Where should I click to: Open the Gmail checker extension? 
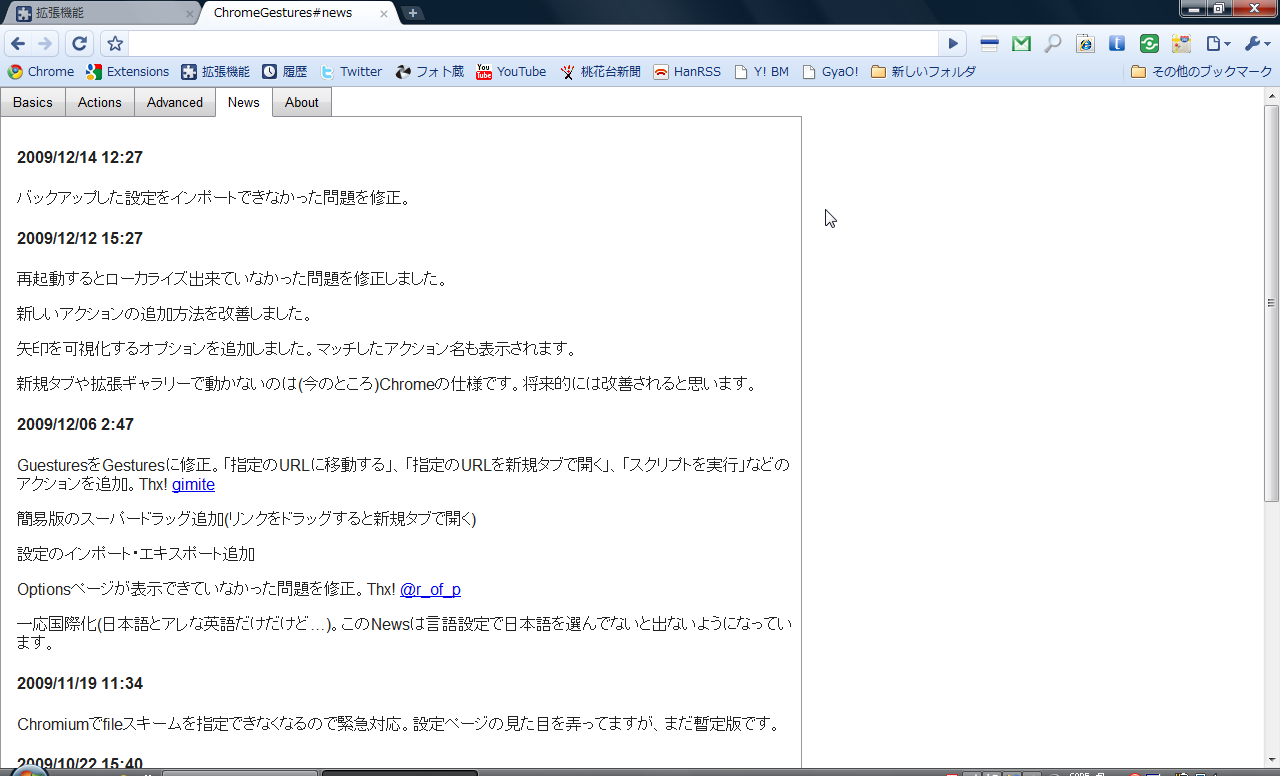click(1021, 44)
